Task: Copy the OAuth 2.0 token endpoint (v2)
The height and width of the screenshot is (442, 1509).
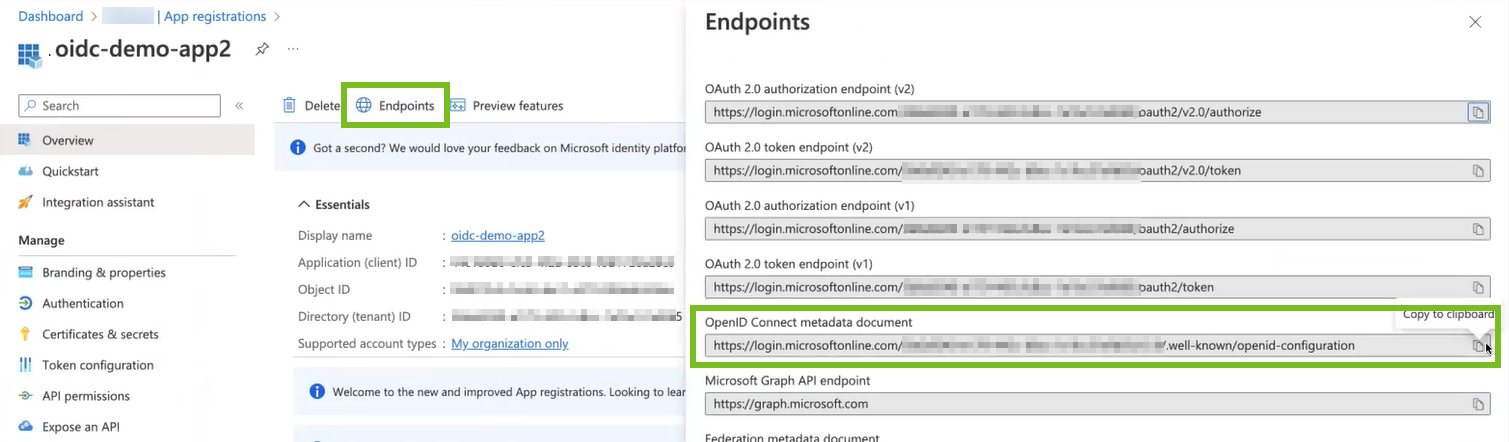Action: click(1477, 171)
